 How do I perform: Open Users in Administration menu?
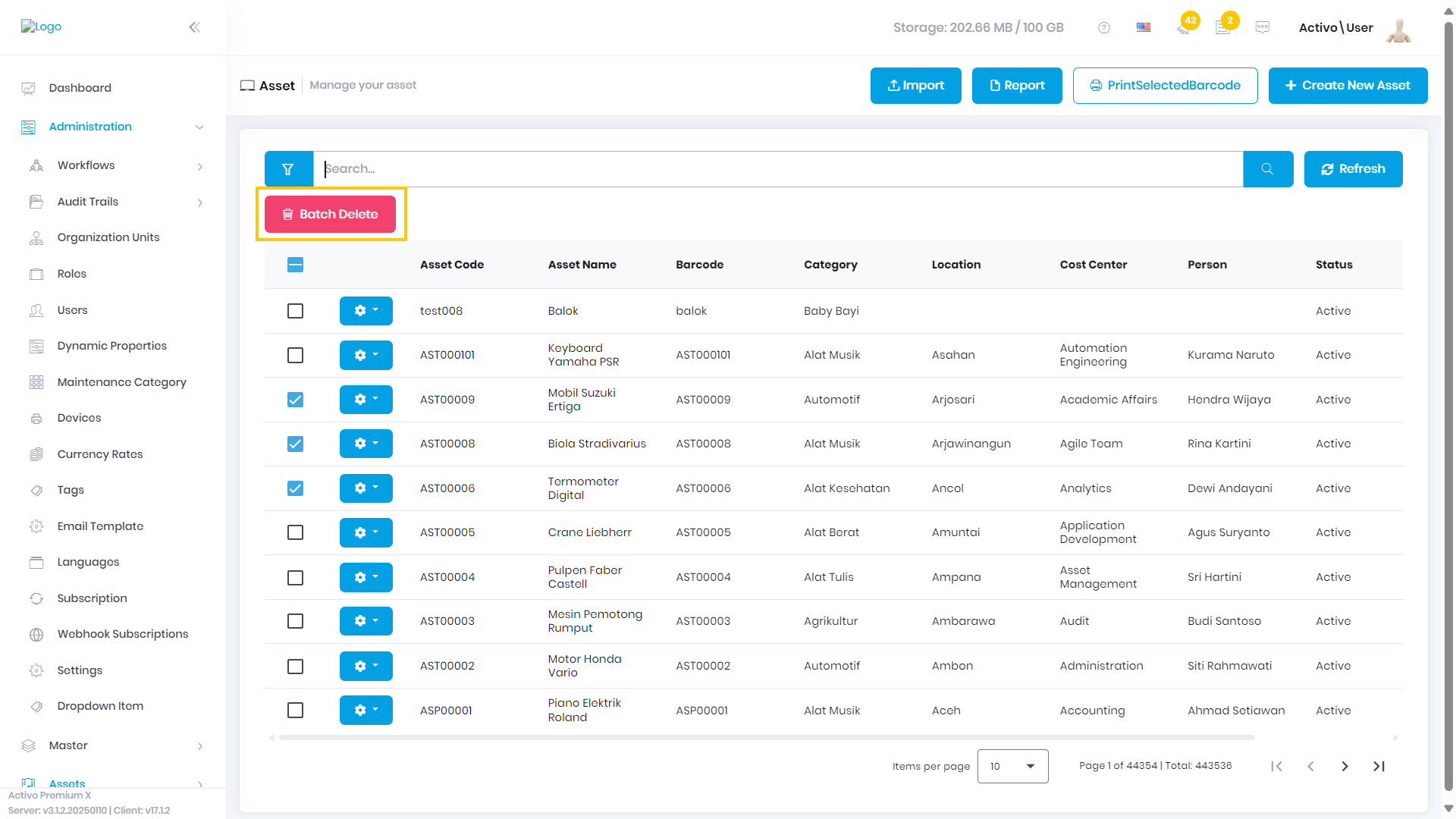pos(73,310)
